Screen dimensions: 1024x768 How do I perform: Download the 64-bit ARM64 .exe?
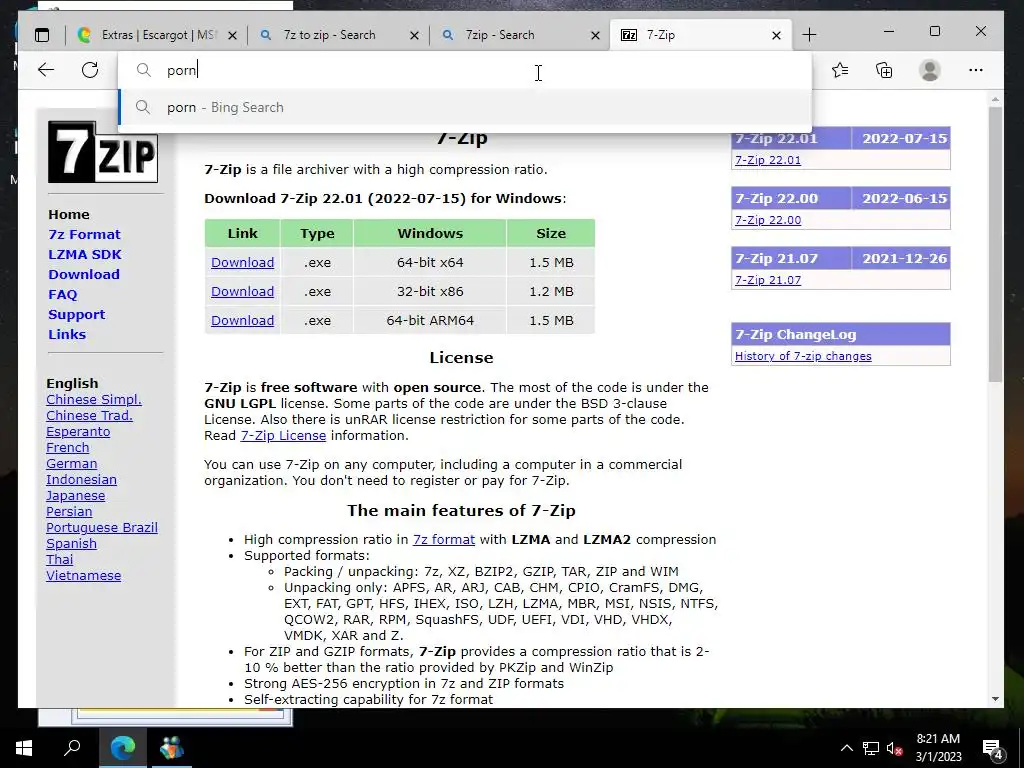(x=242, y=321)
